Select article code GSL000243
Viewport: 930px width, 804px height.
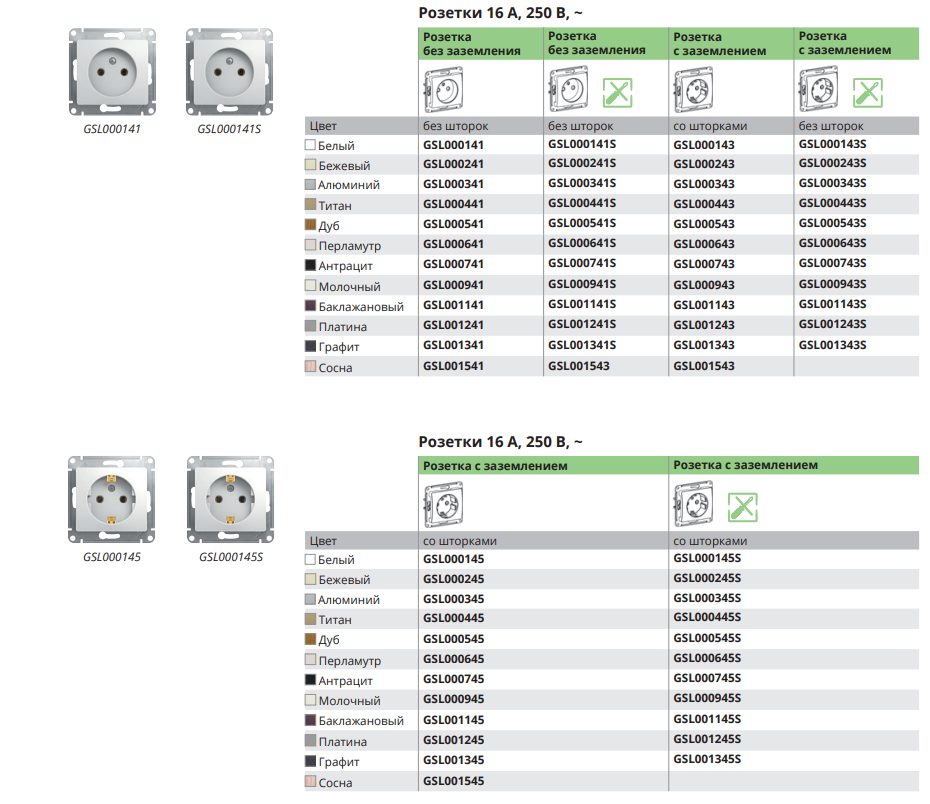703,164
